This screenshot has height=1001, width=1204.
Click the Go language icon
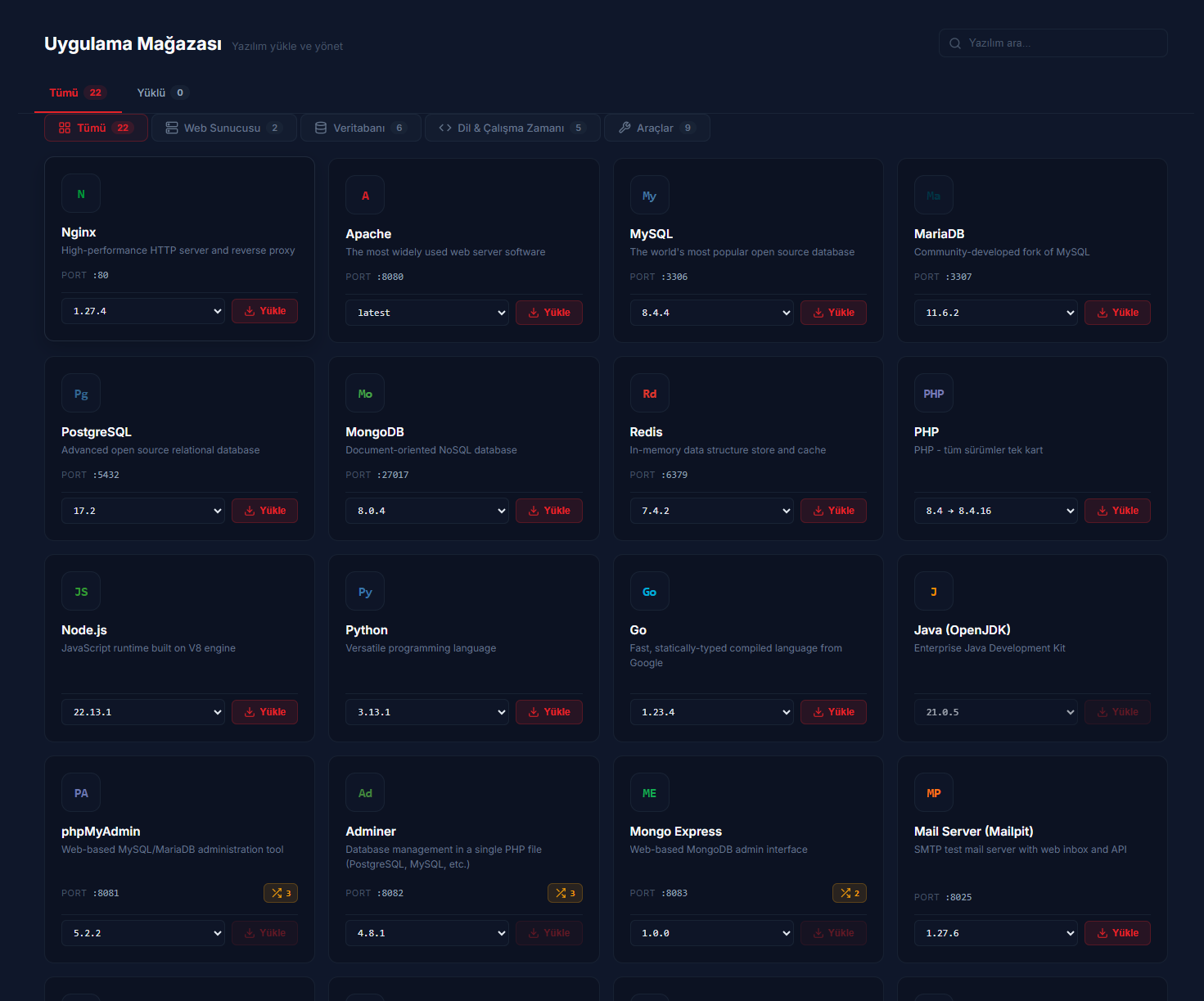tap(649, 592)
